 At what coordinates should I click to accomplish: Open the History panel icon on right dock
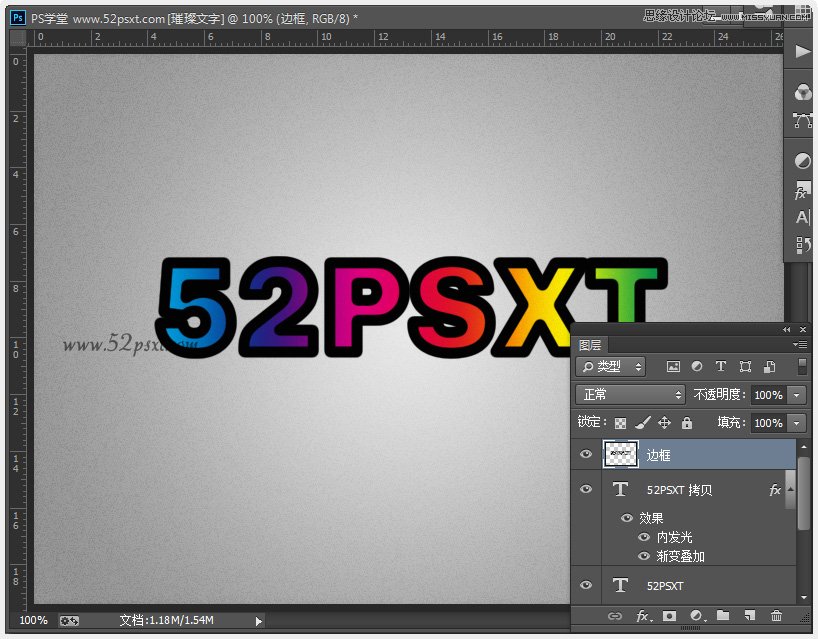[802, 244]
